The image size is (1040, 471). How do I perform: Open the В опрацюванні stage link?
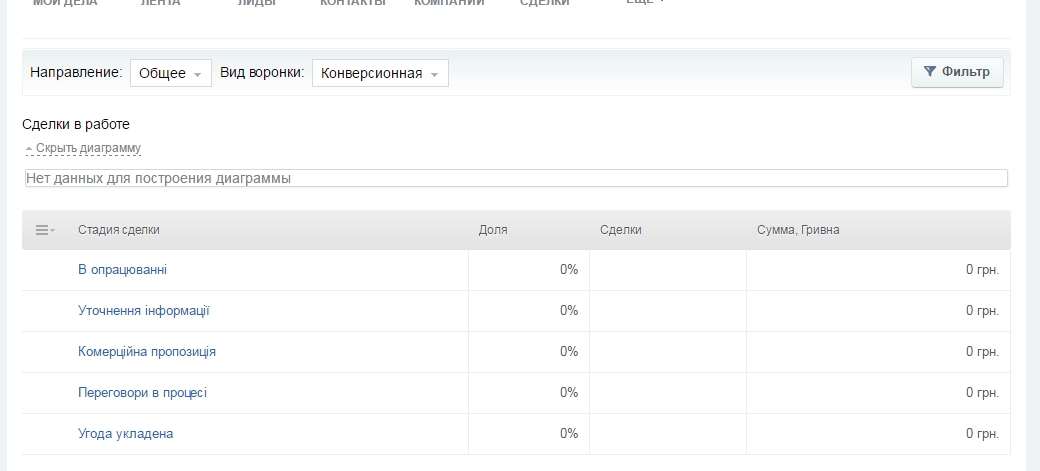[x=122, y=269]
